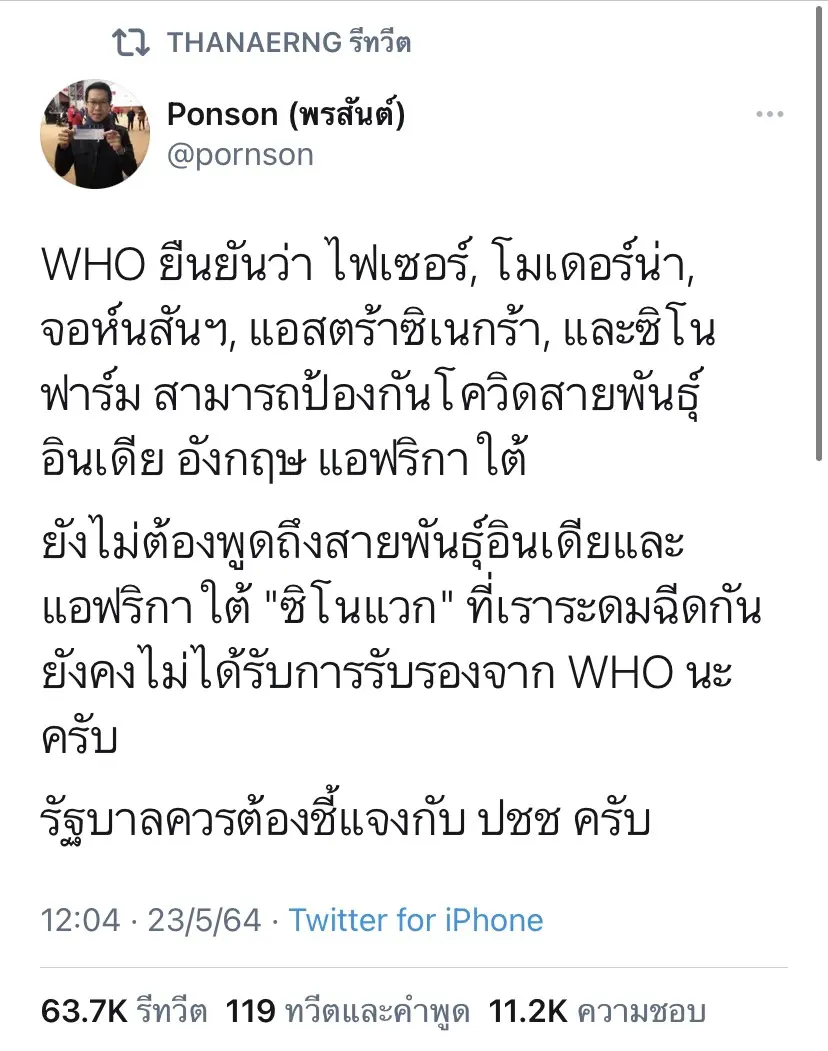Open the three-dot more options menu
Viewport: 828px width, 1051px height.
(769, 115)
